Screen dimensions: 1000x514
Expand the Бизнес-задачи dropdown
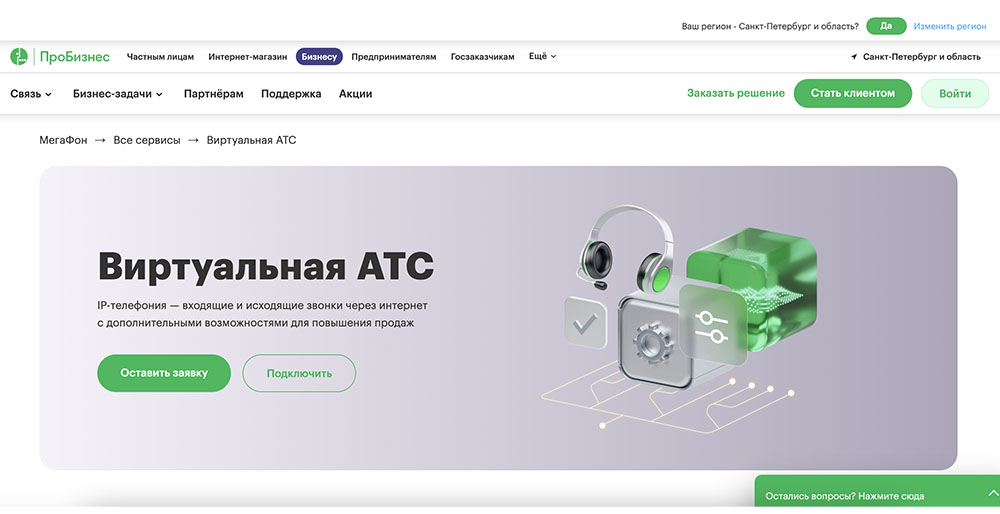coord(118,94)
